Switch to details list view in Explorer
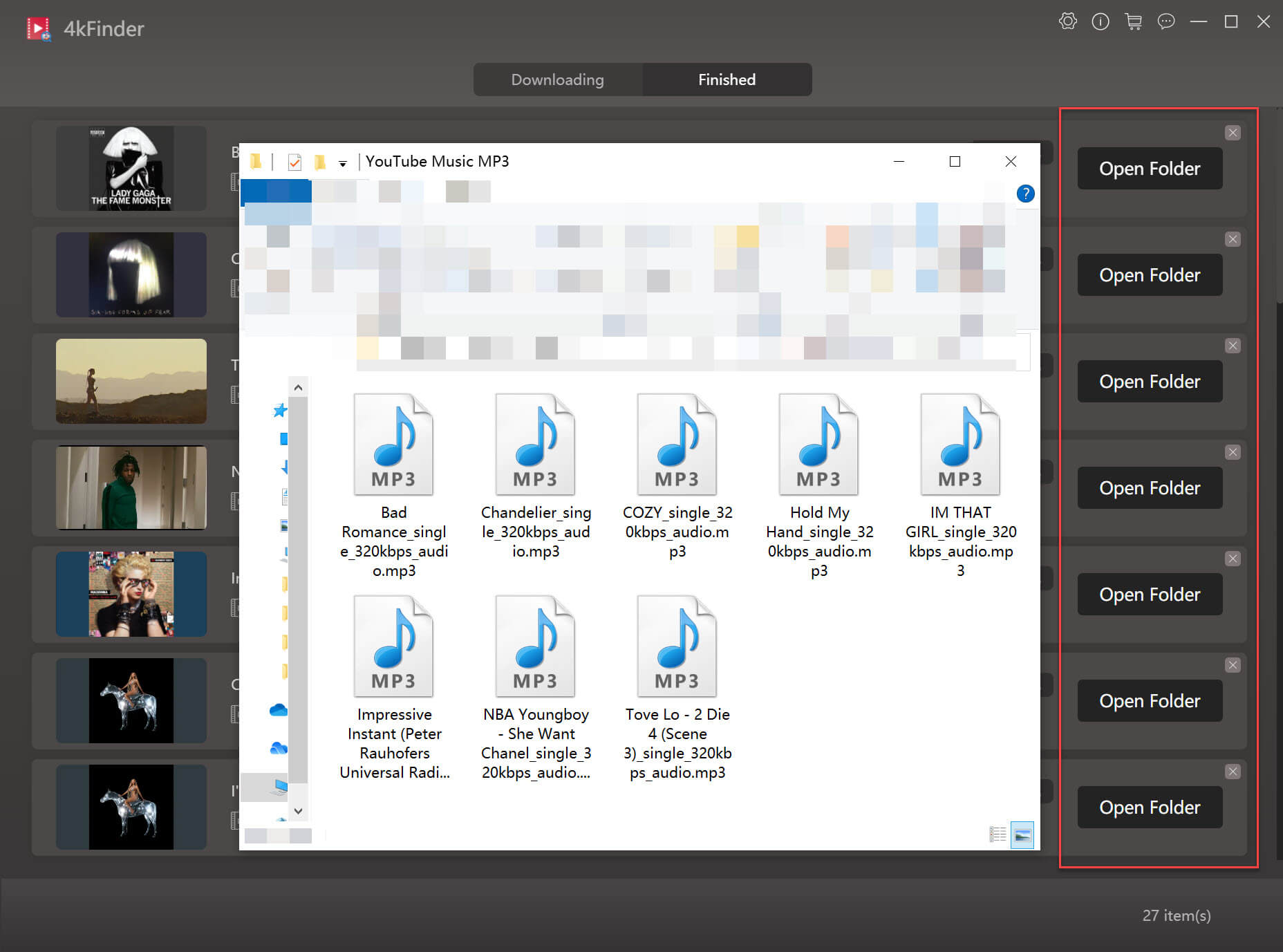The image size is (1283, 952). tap(998, 834)
